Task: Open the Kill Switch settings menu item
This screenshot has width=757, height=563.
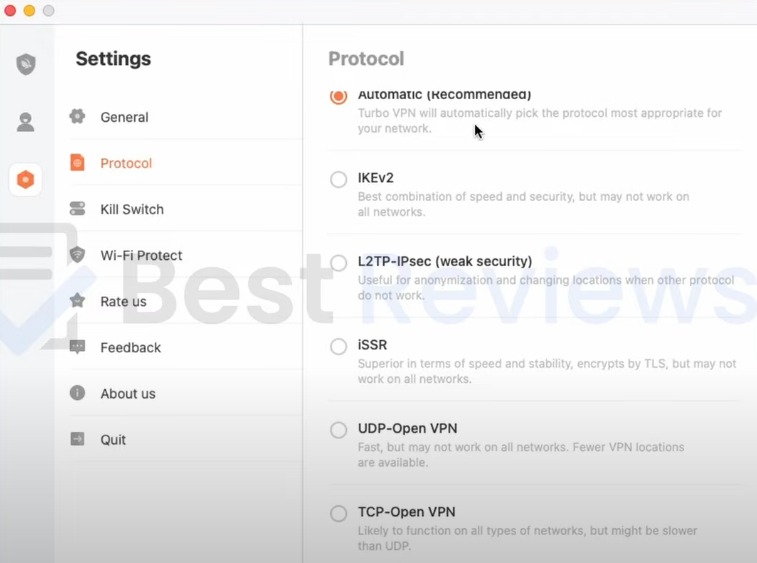Action: click(132, 209)
